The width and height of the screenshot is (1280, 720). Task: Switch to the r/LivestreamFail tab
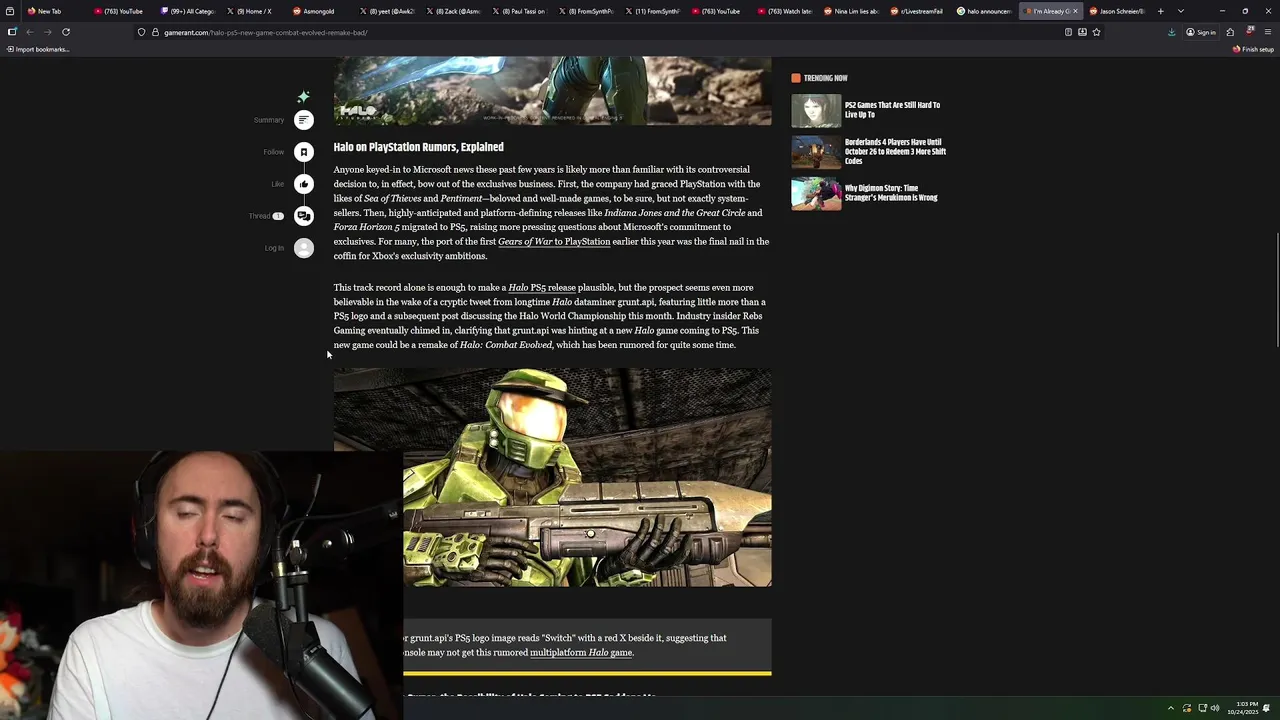pos(918,11)
